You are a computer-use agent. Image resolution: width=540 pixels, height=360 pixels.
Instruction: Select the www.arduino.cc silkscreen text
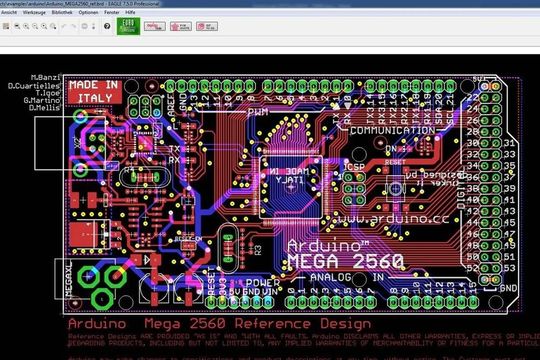pos(393,219)
